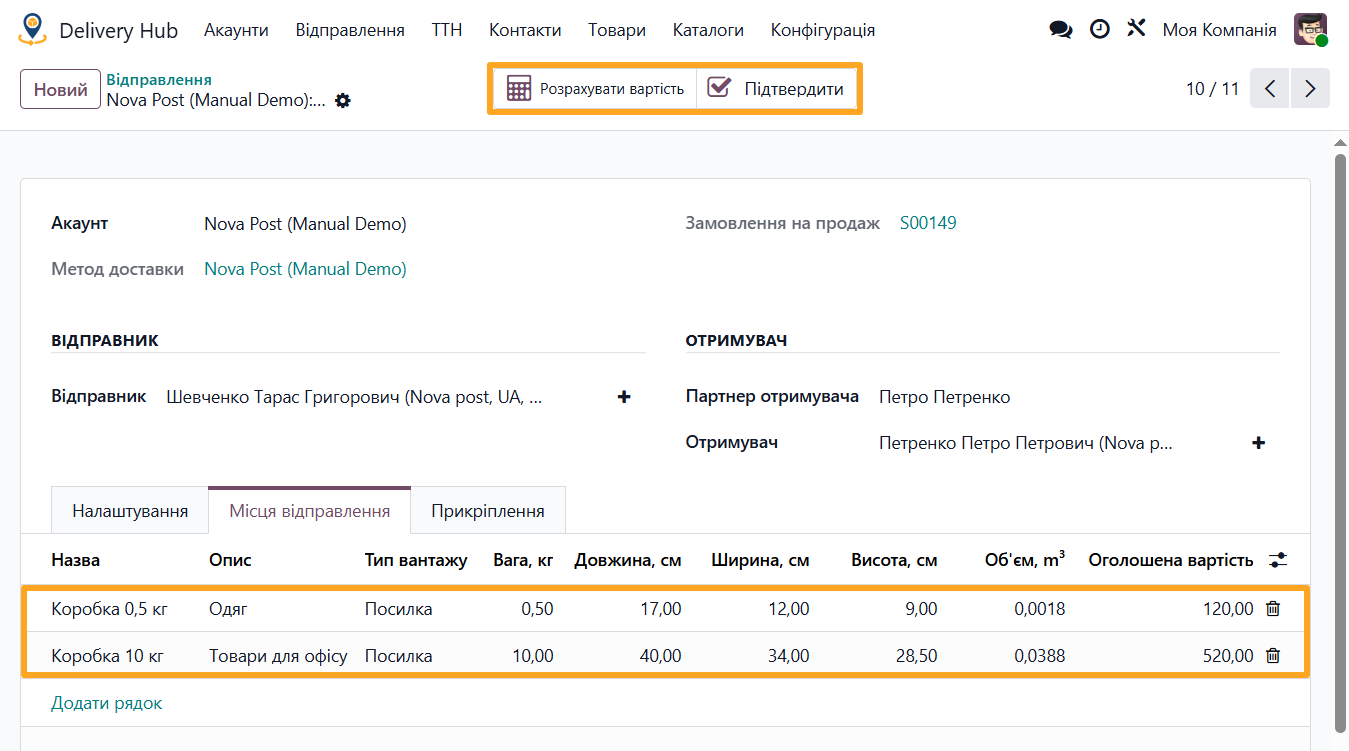Image resolution: width=1349 pixels, height=751 pixels.
Task: Open the Відправлення menu
Action: click(x=350, y=30)
